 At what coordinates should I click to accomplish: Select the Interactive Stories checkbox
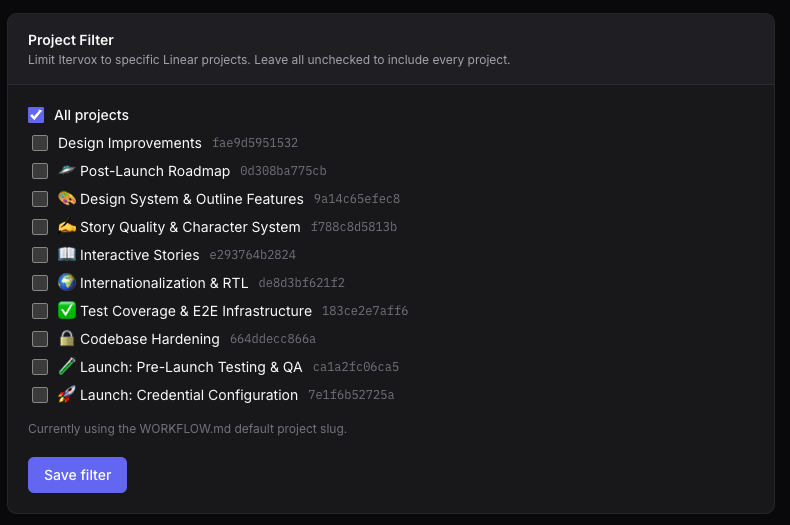(40, 255)
